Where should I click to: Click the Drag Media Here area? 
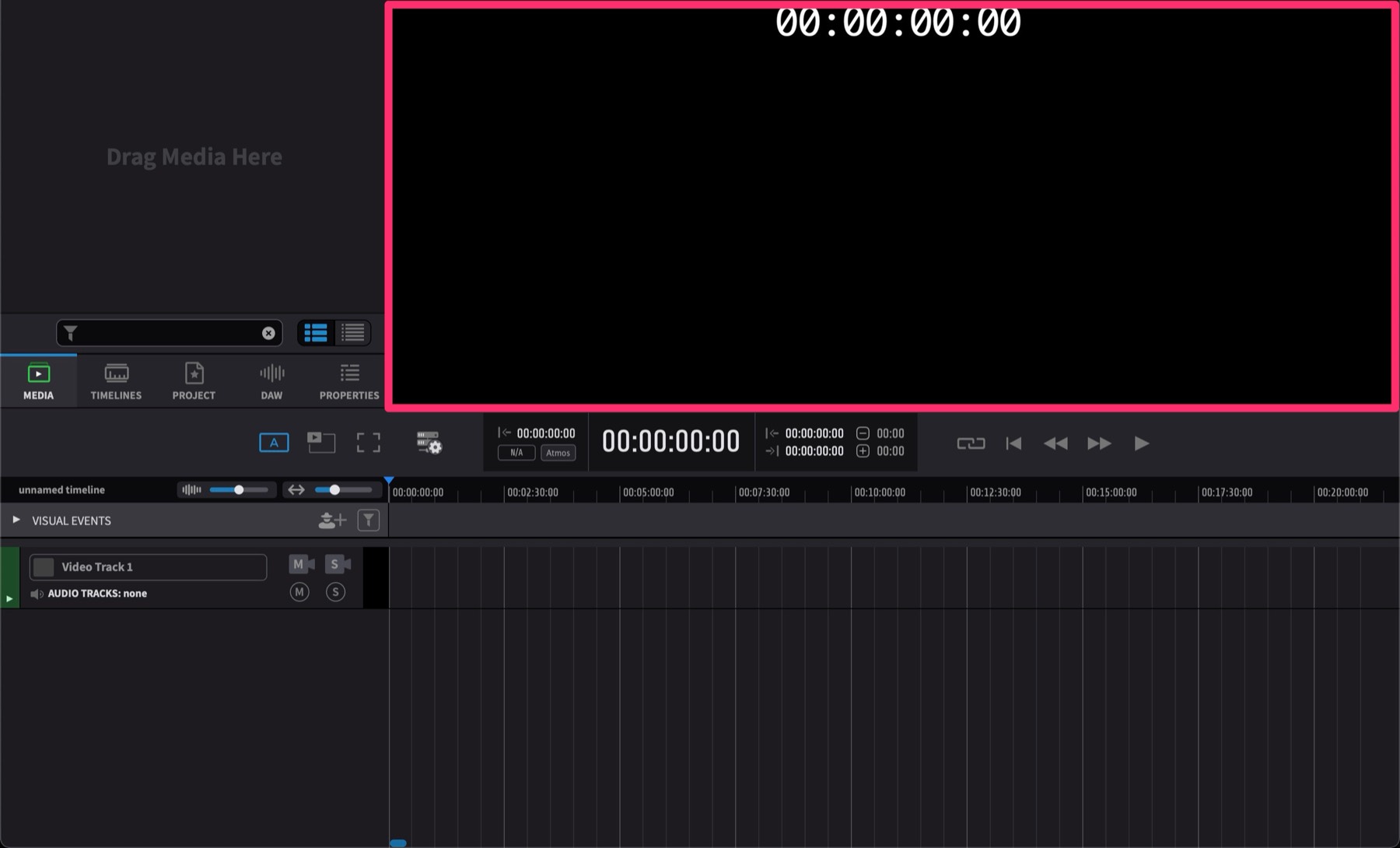[194, 156]
